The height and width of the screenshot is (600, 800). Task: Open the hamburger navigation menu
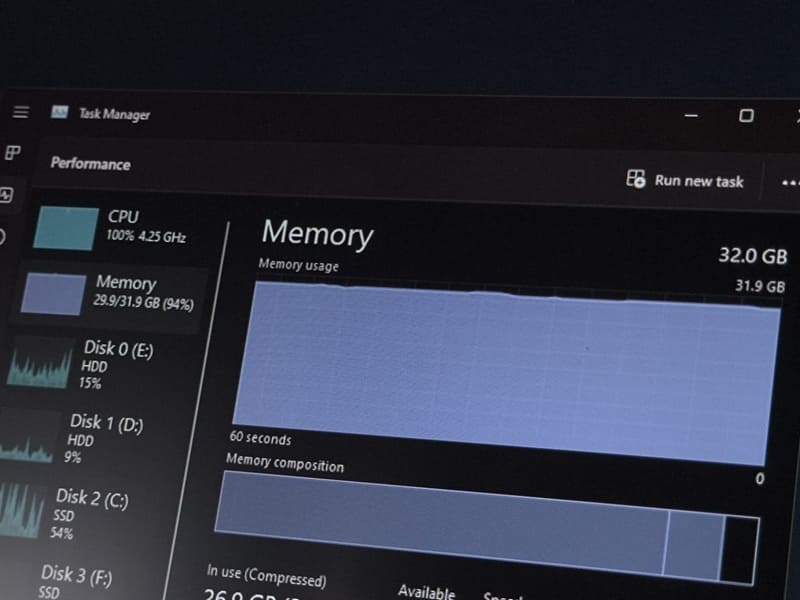pyautogui.click(x=20, y=112)
